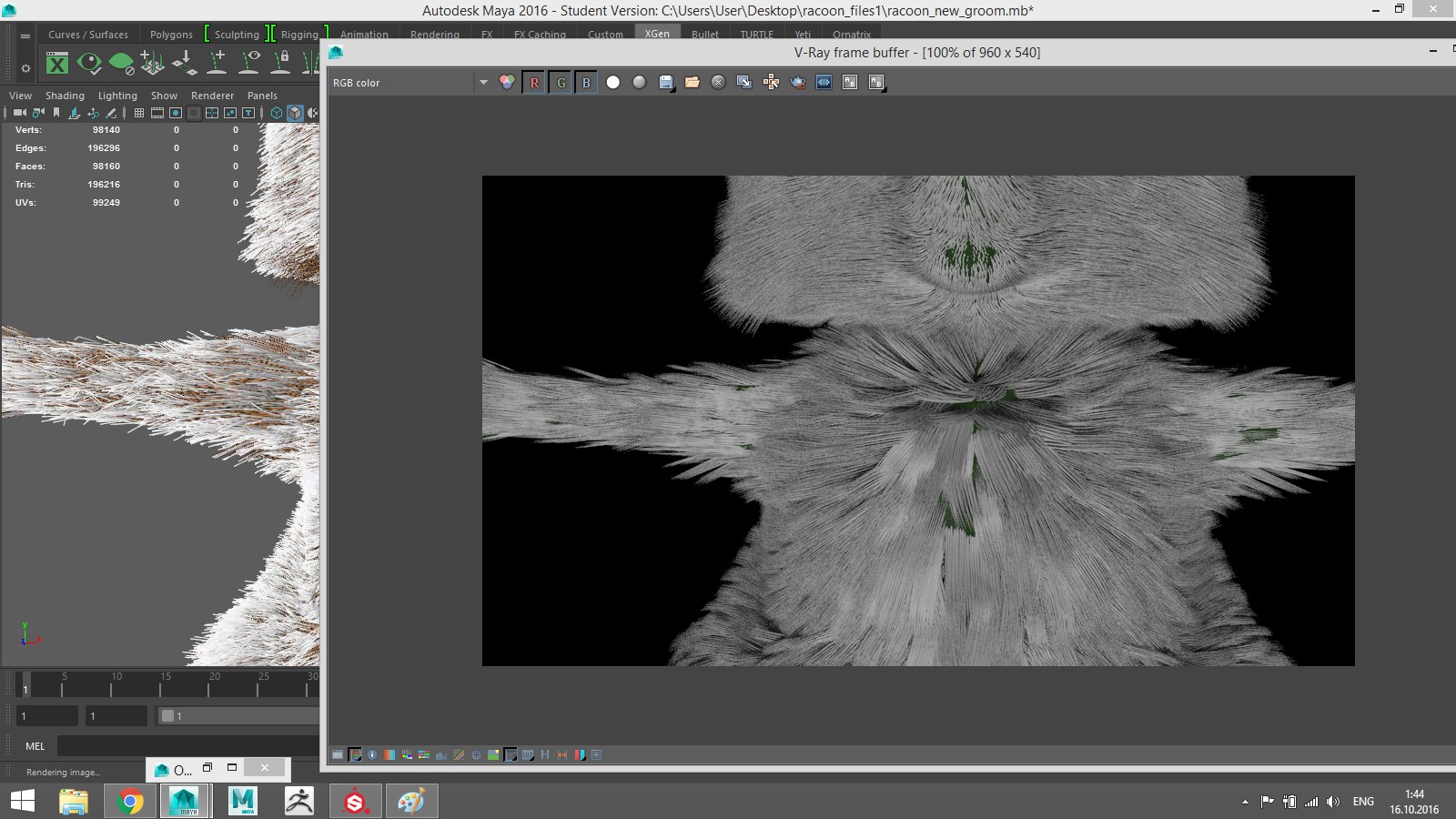Switch to the Sculpting shelf tab

pyautogui.click(x=237, y=35)
